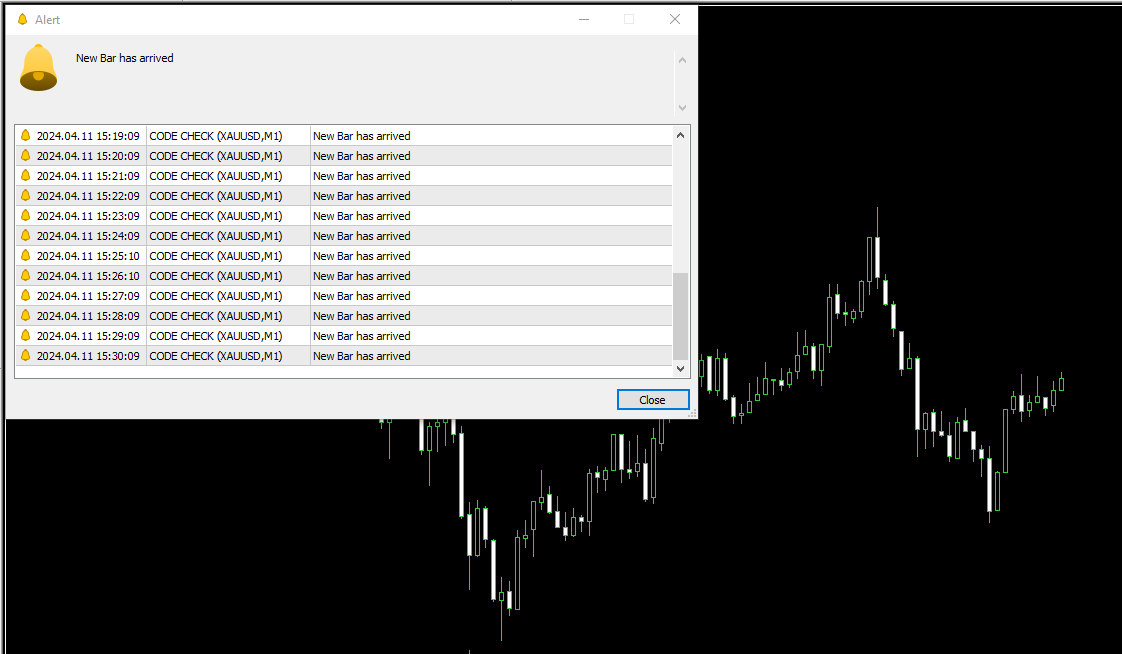
Task: Click the scroll-down chevron of the message pane
Action: 682,108
